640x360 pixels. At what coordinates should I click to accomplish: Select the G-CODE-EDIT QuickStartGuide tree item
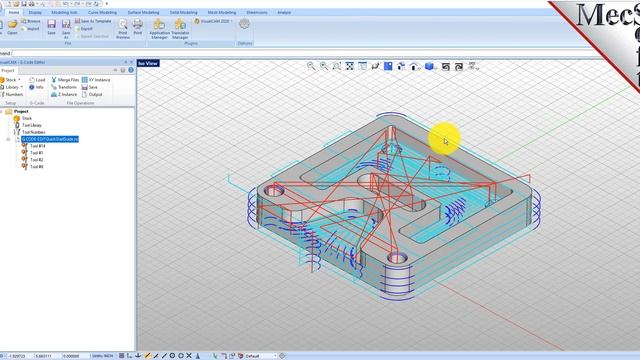pyautogui.click(x=50, y=139)
